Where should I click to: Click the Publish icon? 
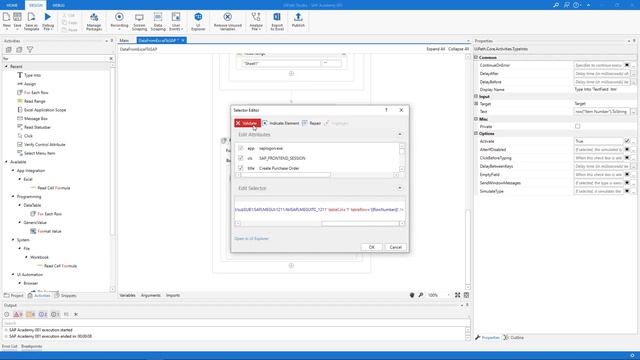coord(298,17)
